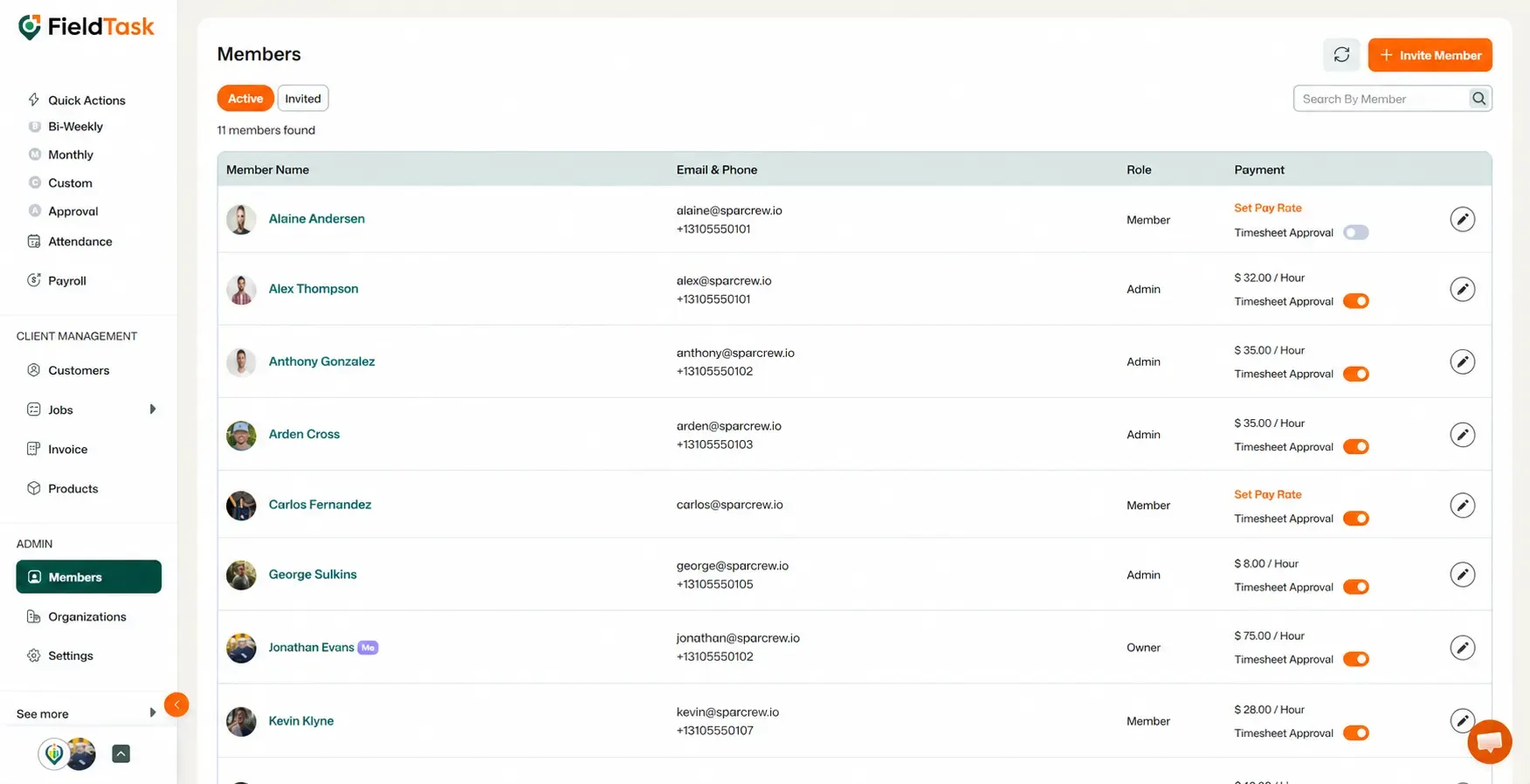Switch off Timesheet Approval for George Sulkins

[1356, 587]
